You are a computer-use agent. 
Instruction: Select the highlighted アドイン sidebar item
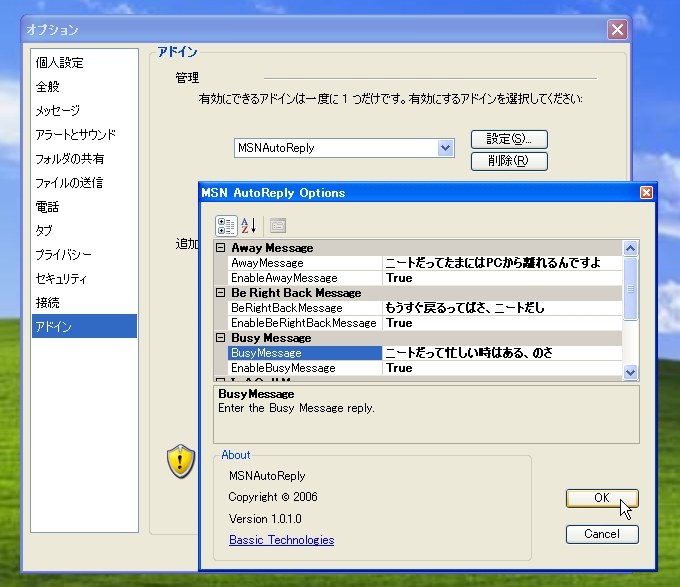(85, 326)
